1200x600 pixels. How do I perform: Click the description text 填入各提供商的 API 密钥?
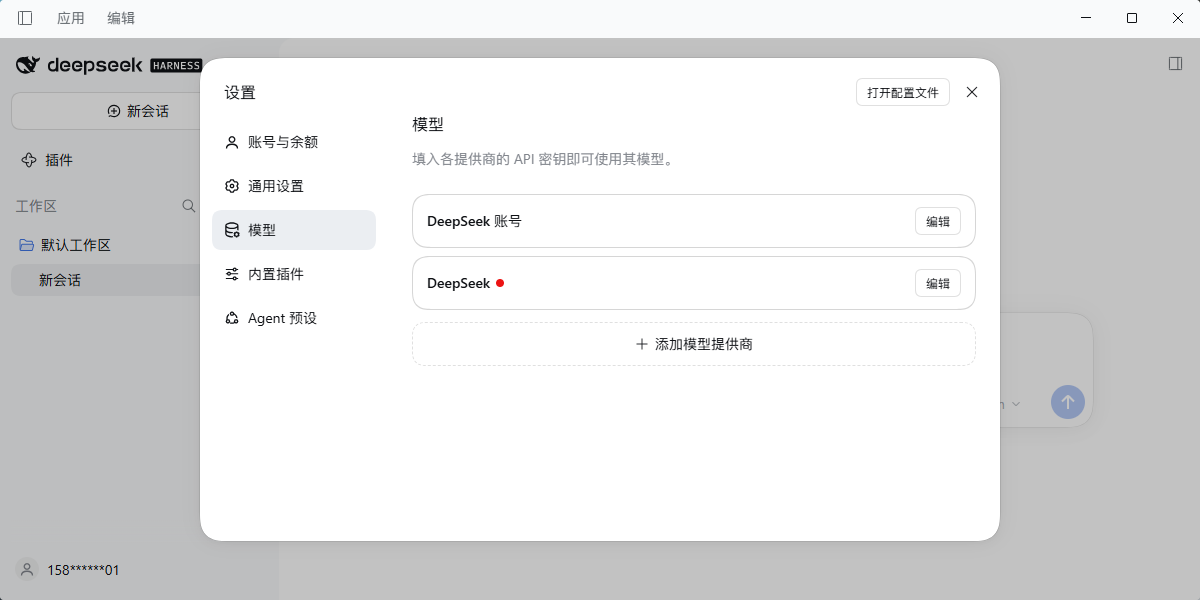coord(542,159)
